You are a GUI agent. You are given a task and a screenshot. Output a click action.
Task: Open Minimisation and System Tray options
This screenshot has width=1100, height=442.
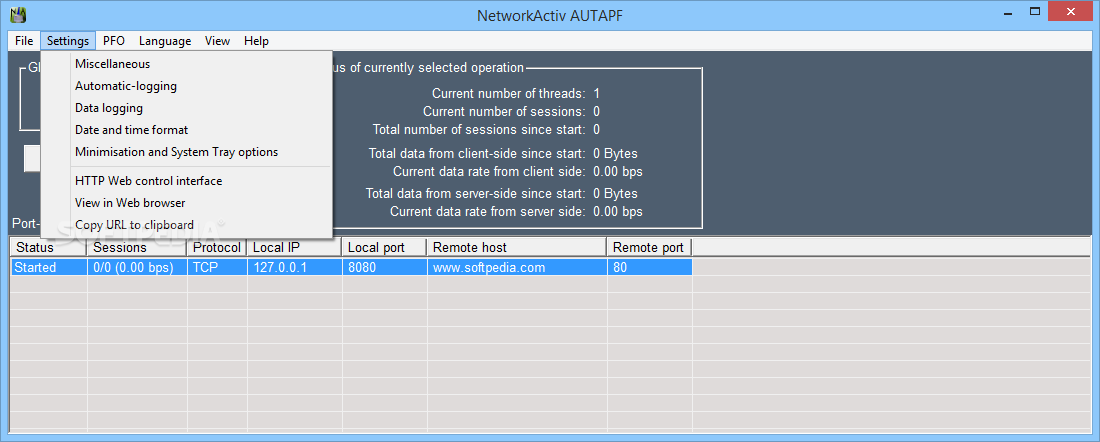[x=187, y=152]
